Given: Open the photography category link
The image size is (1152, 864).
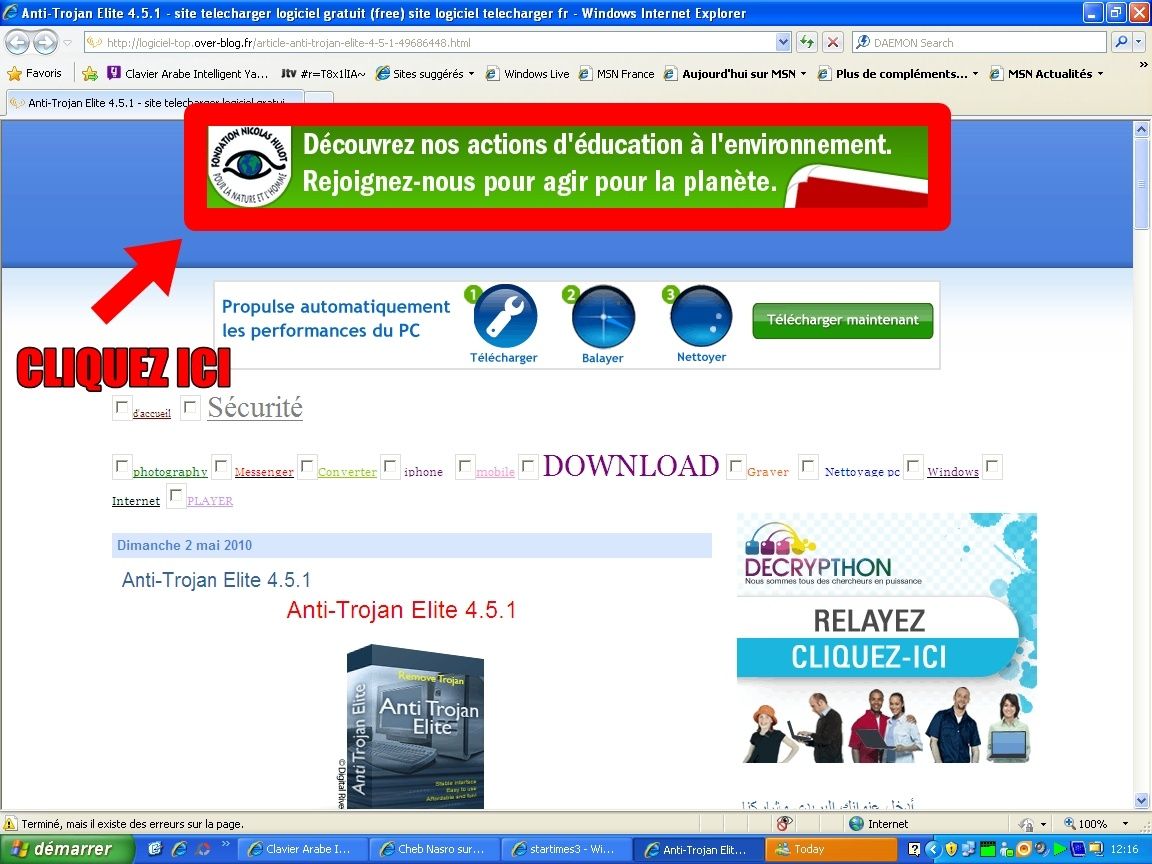Looking at the screenshot, I should coord(170,472).
